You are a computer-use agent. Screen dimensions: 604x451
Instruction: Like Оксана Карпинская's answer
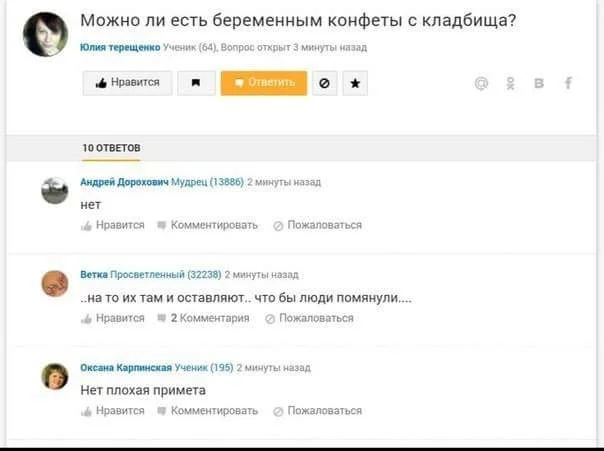tap(113, 411)
